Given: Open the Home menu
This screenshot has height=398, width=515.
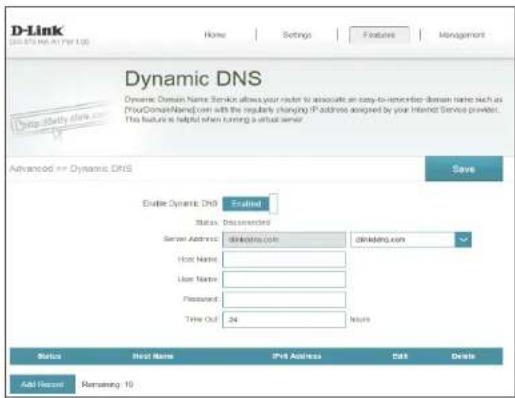Looking at the screenshot, I should (x=215, y=35).
